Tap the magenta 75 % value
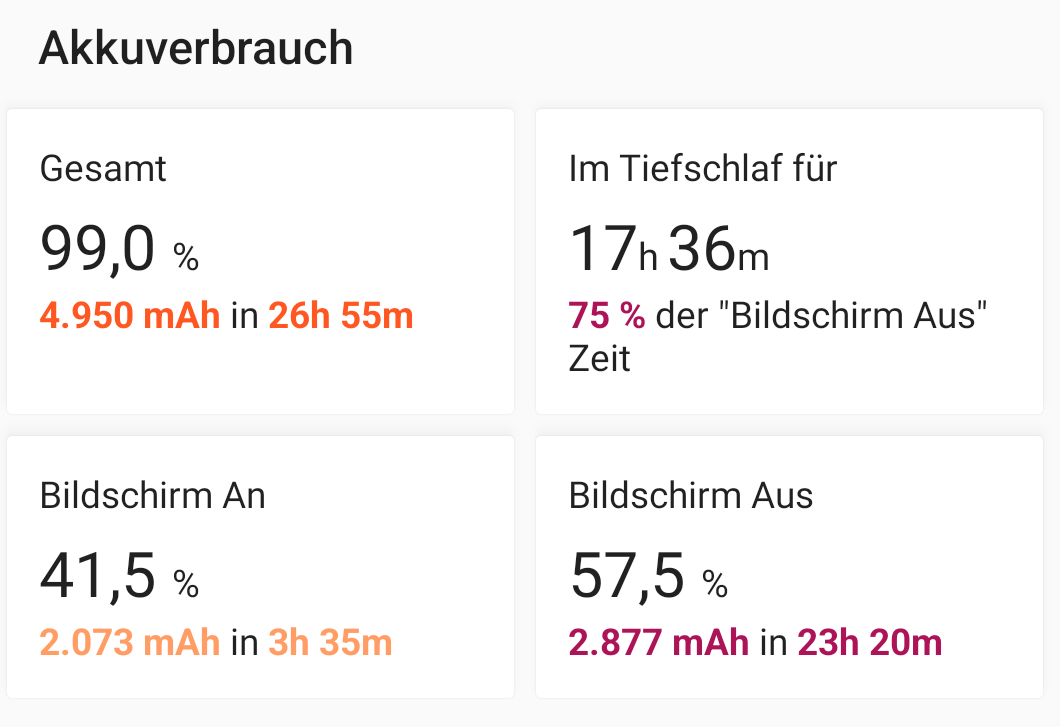The width and height of the screenshot is (1060, 727). click(607, 316)
